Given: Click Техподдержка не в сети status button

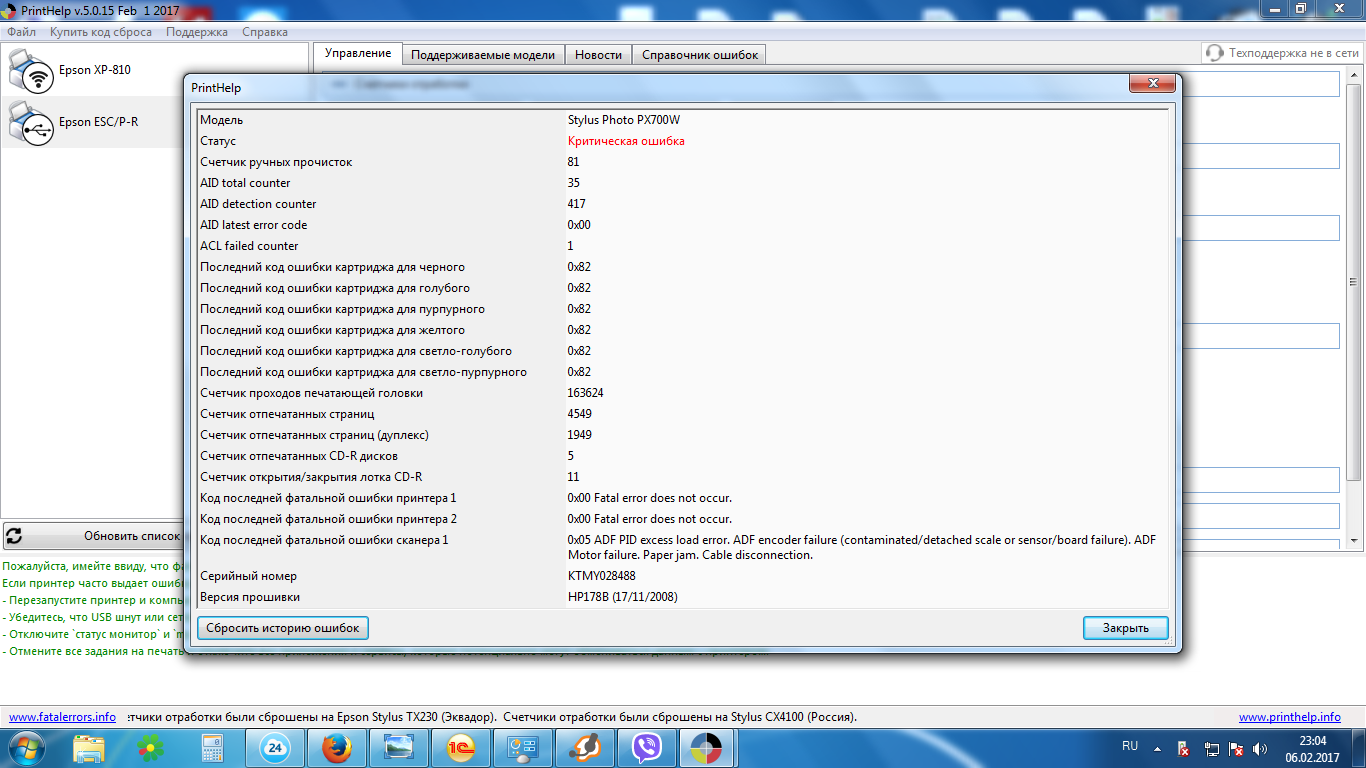Looking at the screenshot, I should point(1282,53).
